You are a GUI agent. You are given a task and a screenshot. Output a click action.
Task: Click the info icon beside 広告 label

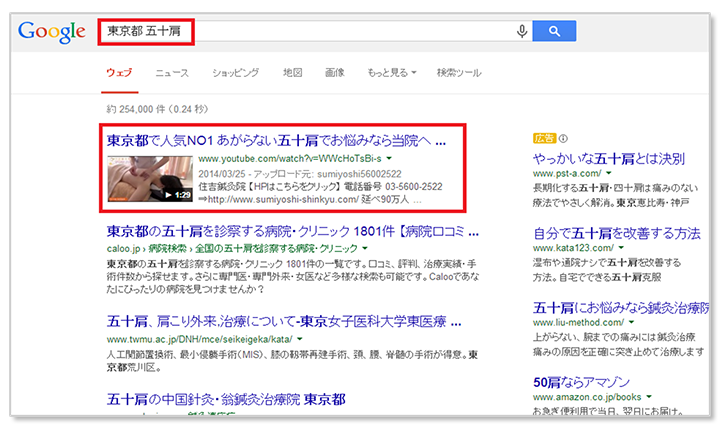coord(563,138)
